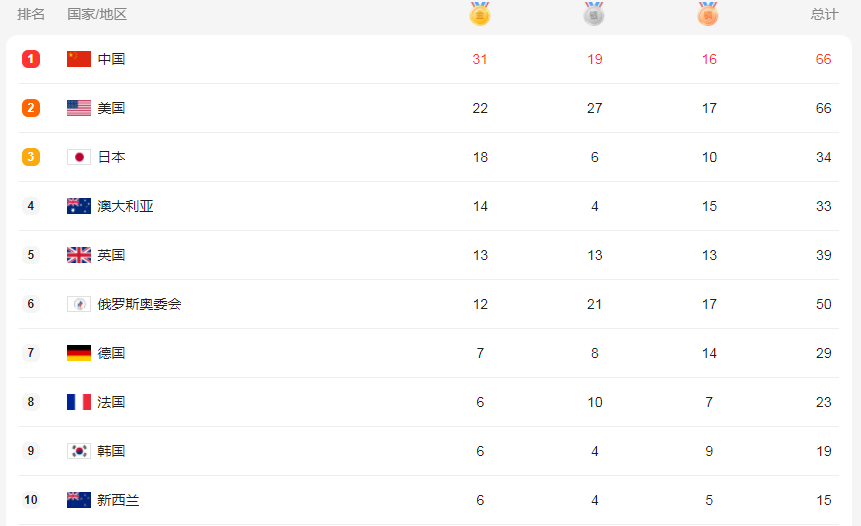Click the France flag icon

pyautogui.click(x=79, y=402)
